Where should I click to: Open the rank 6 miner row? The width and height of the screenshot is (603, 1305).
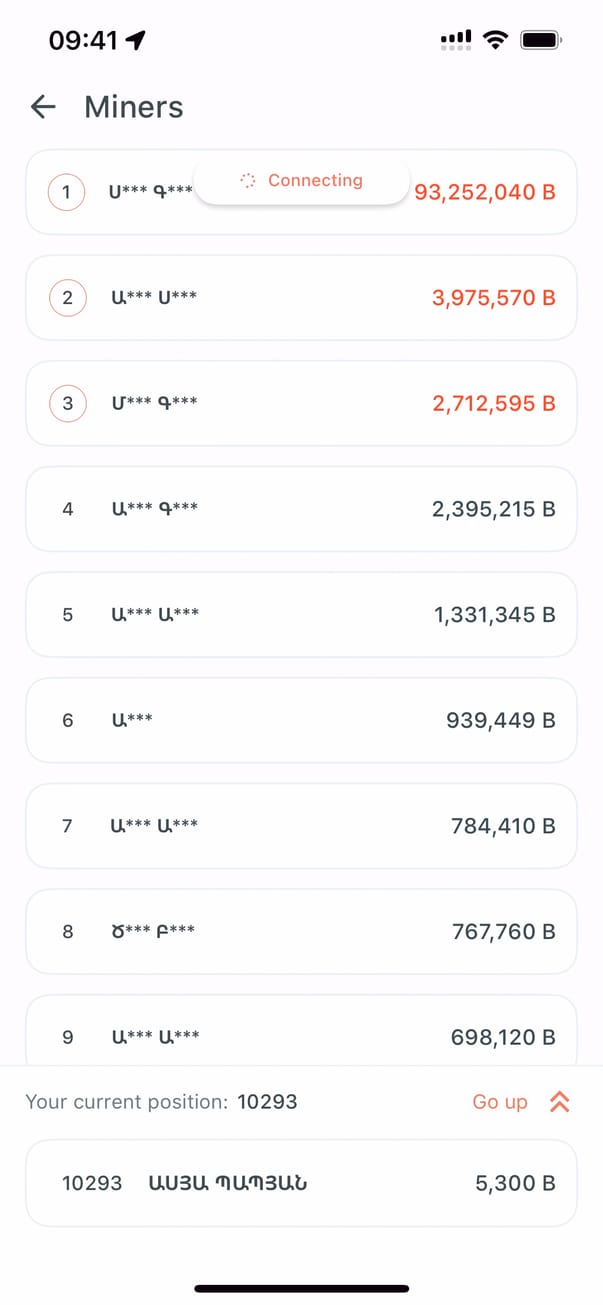click(301, 720)
